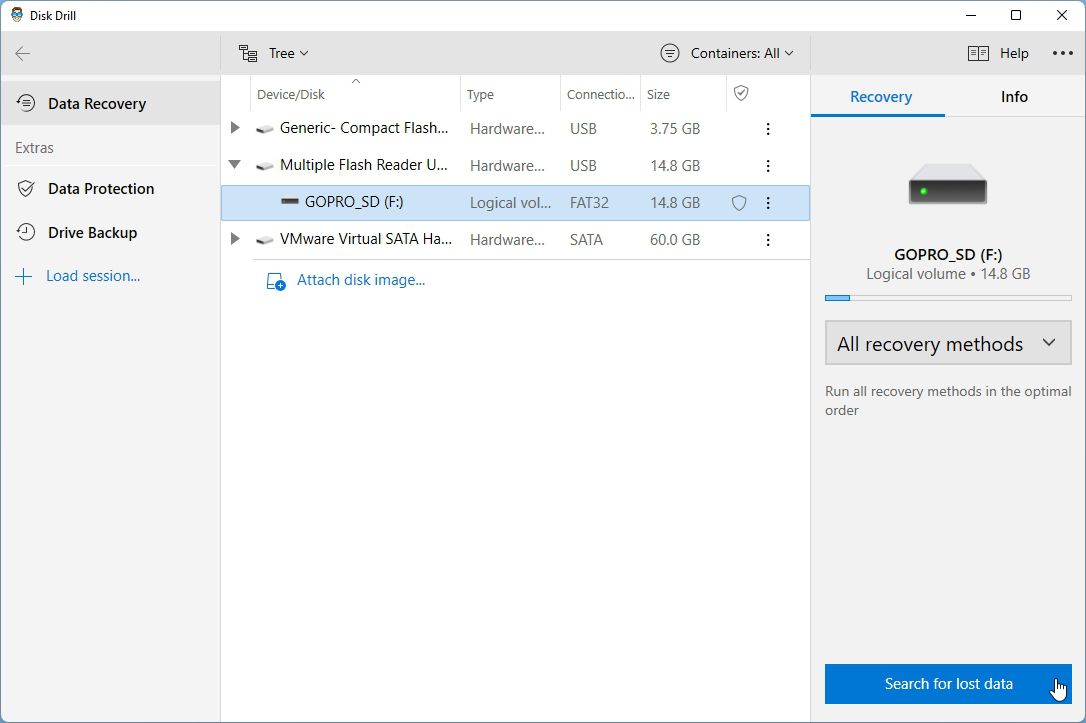Click Load session link
Image resolution: width=1086 pixels, height=723 pixels.
pyautogui.click(x=93, y=276)
